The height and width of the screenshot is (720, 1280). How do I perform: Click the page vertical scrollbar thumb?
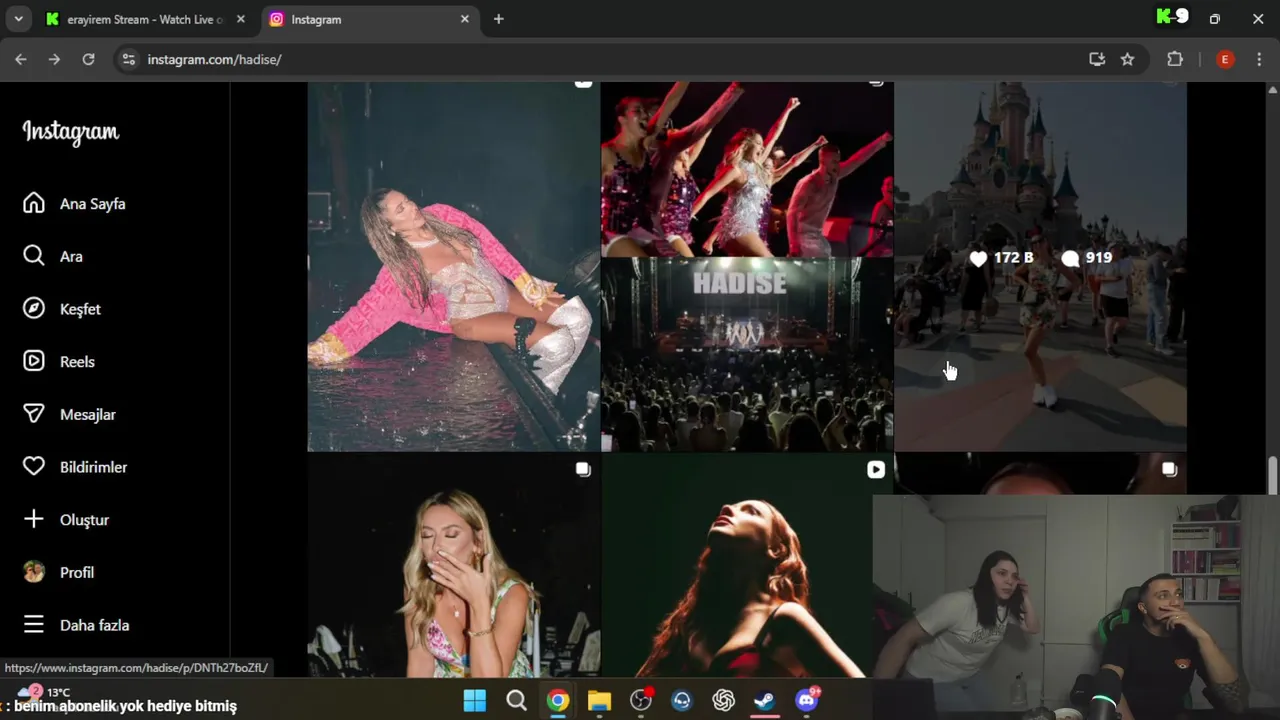[x=1273, y=475]
